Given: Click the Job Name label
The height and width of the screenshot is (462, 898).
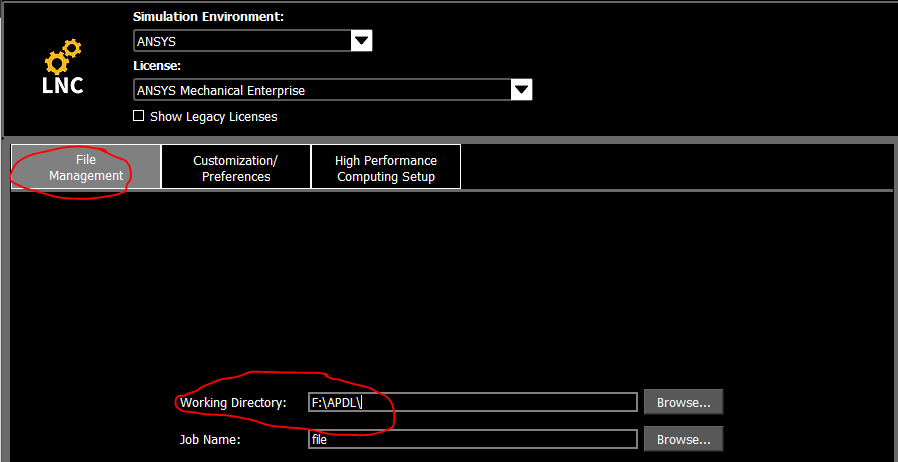Looking at the screenshot, I should pos(210,440).
